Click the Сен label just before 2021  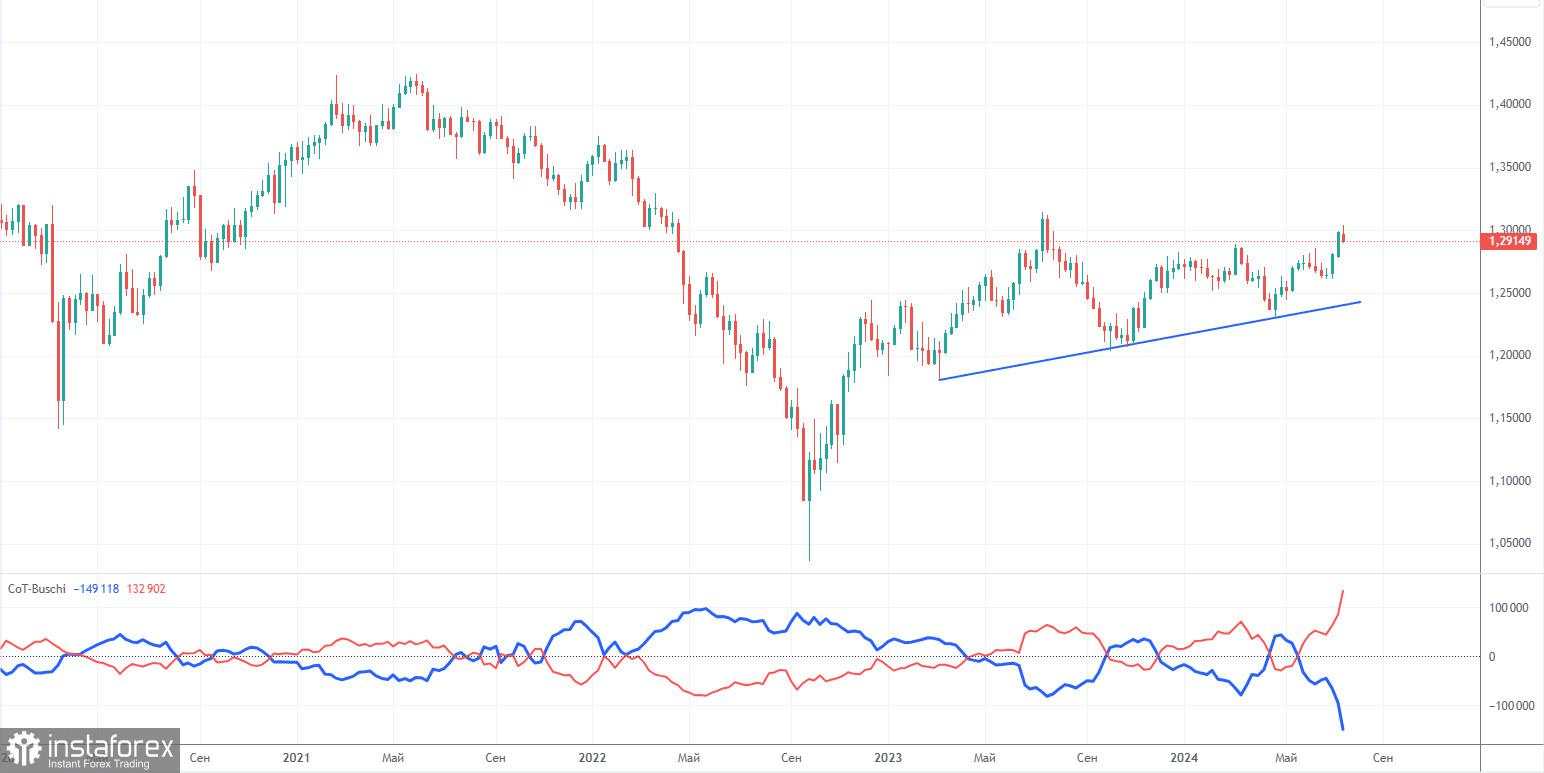[x=198, y=758]
